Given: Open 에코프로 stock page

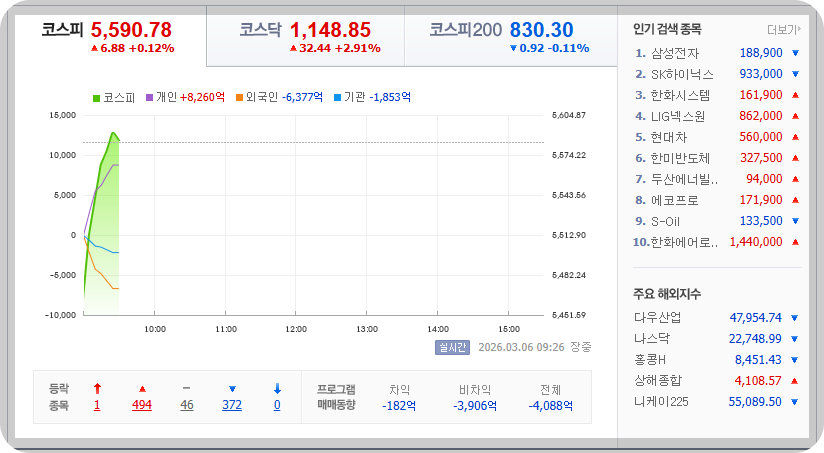Looking at the screenshot, I should point(675,200).
